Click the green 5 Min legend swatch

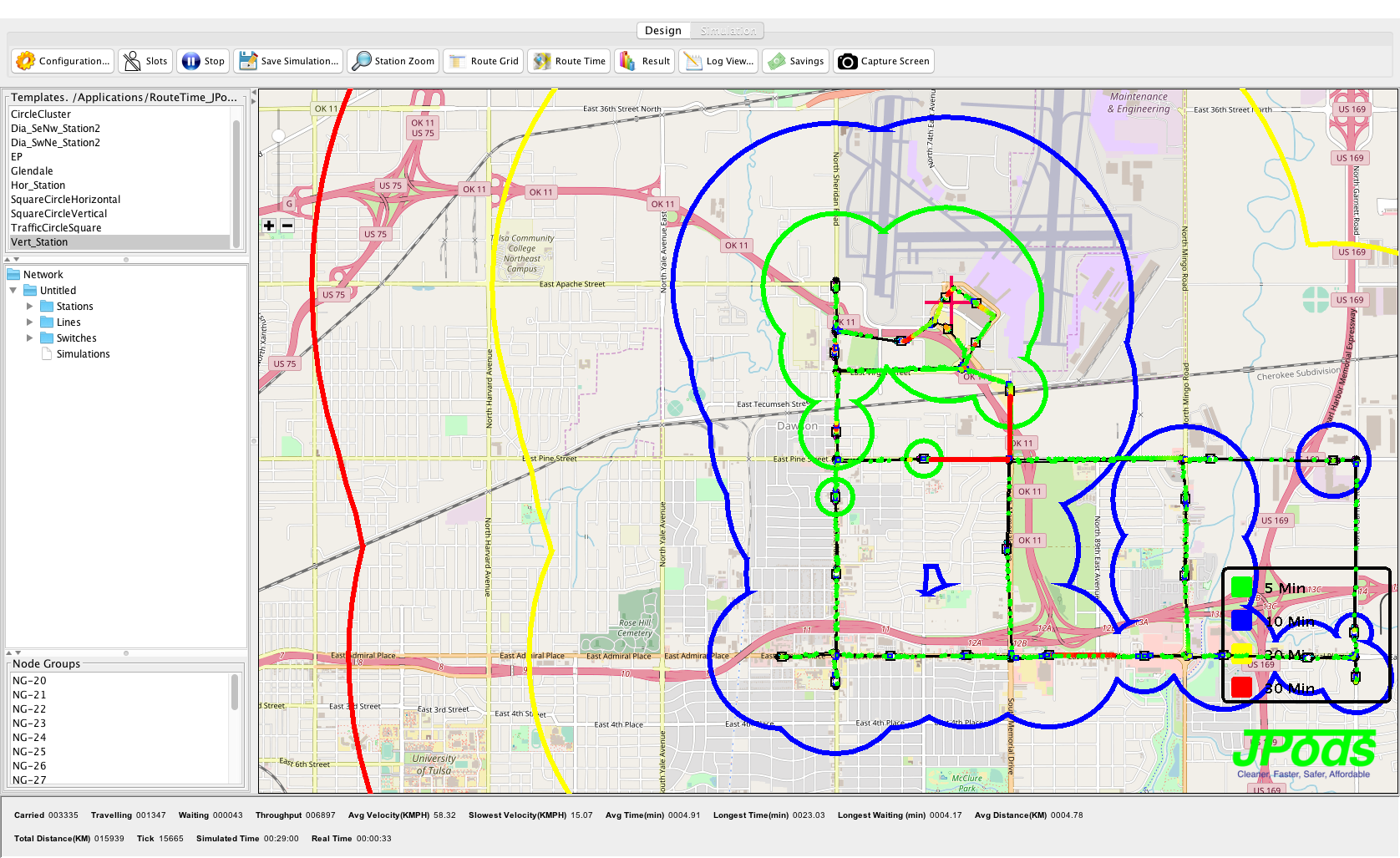[x=1241, y=587]
